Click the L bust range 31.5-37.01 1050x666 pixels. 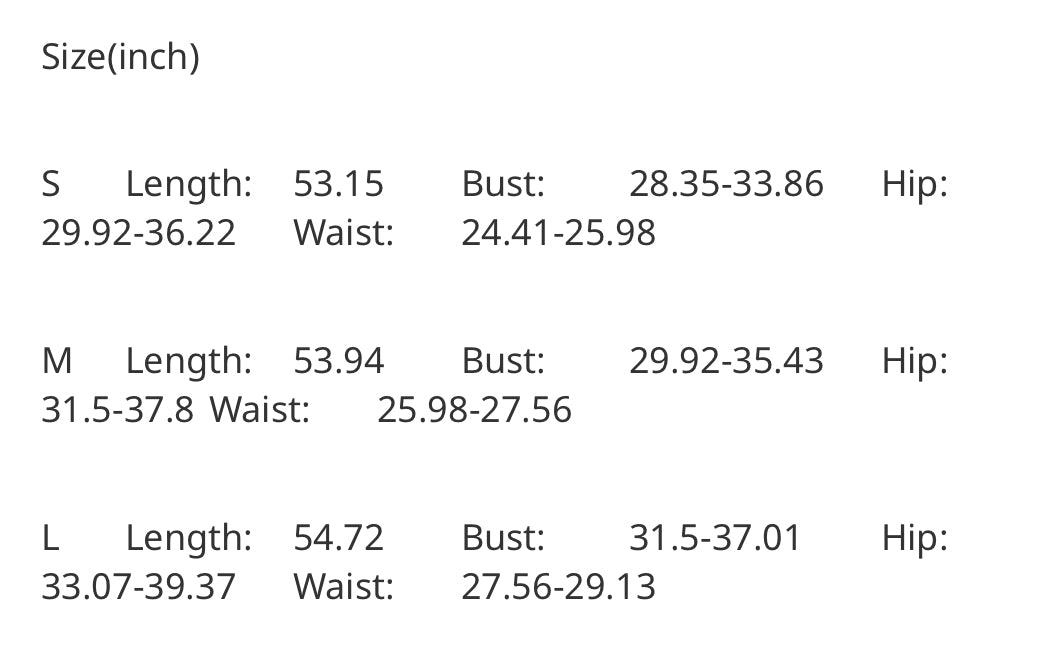point(715,538)
